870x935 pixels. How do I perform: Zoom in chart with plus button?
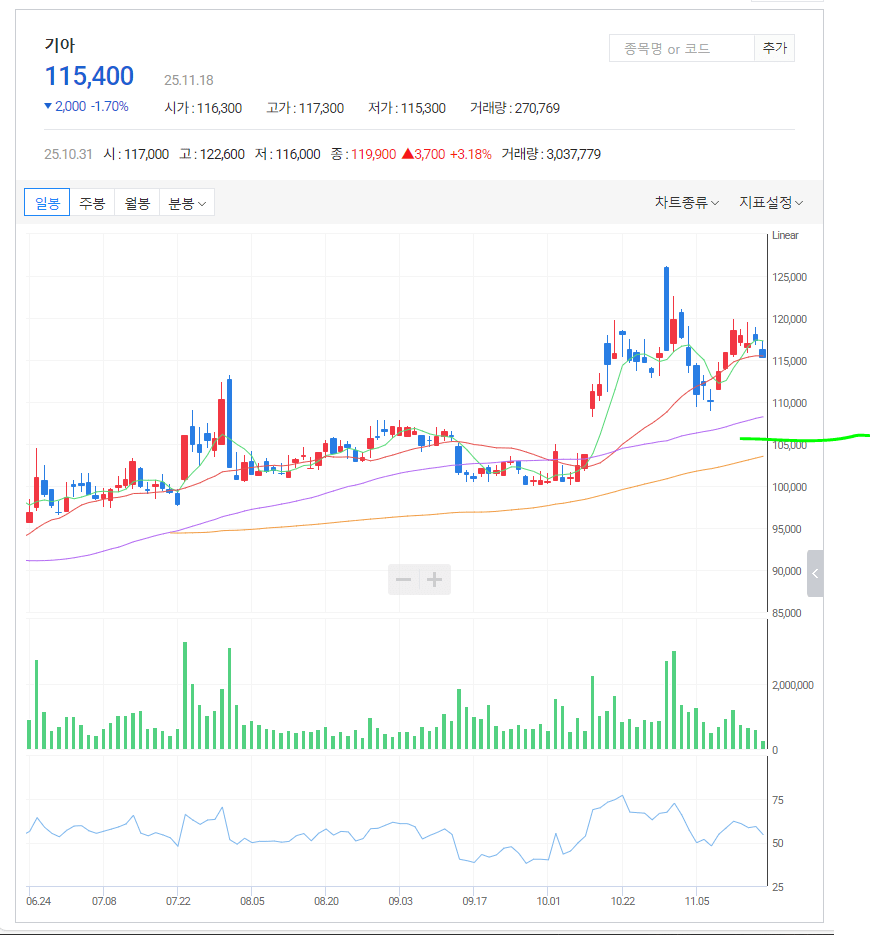coord(435,579)
